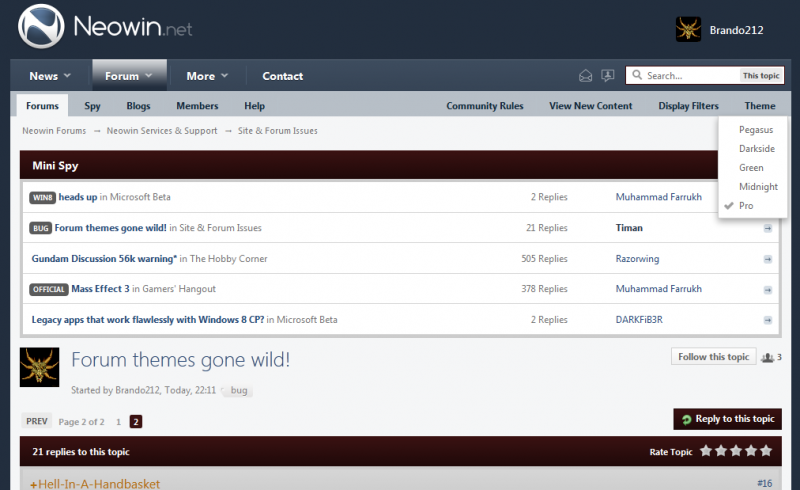Screen dimensions: 800x490
Task: Click View New Content
Action: click(x=590, y=106)
